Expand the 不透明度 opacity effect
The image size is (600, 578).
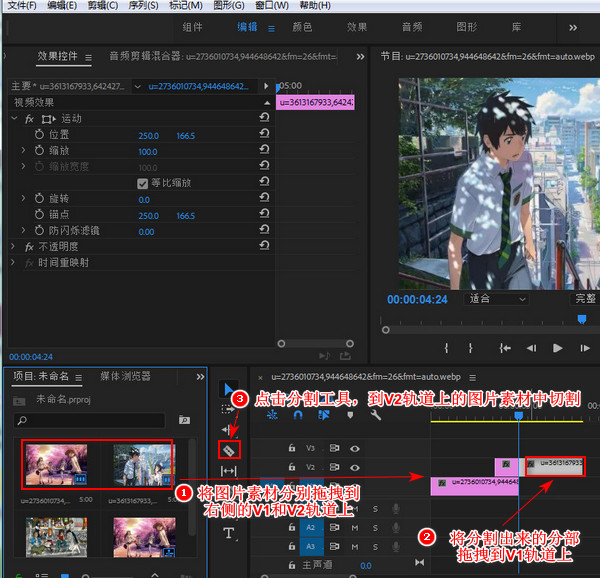pos(13,246)
